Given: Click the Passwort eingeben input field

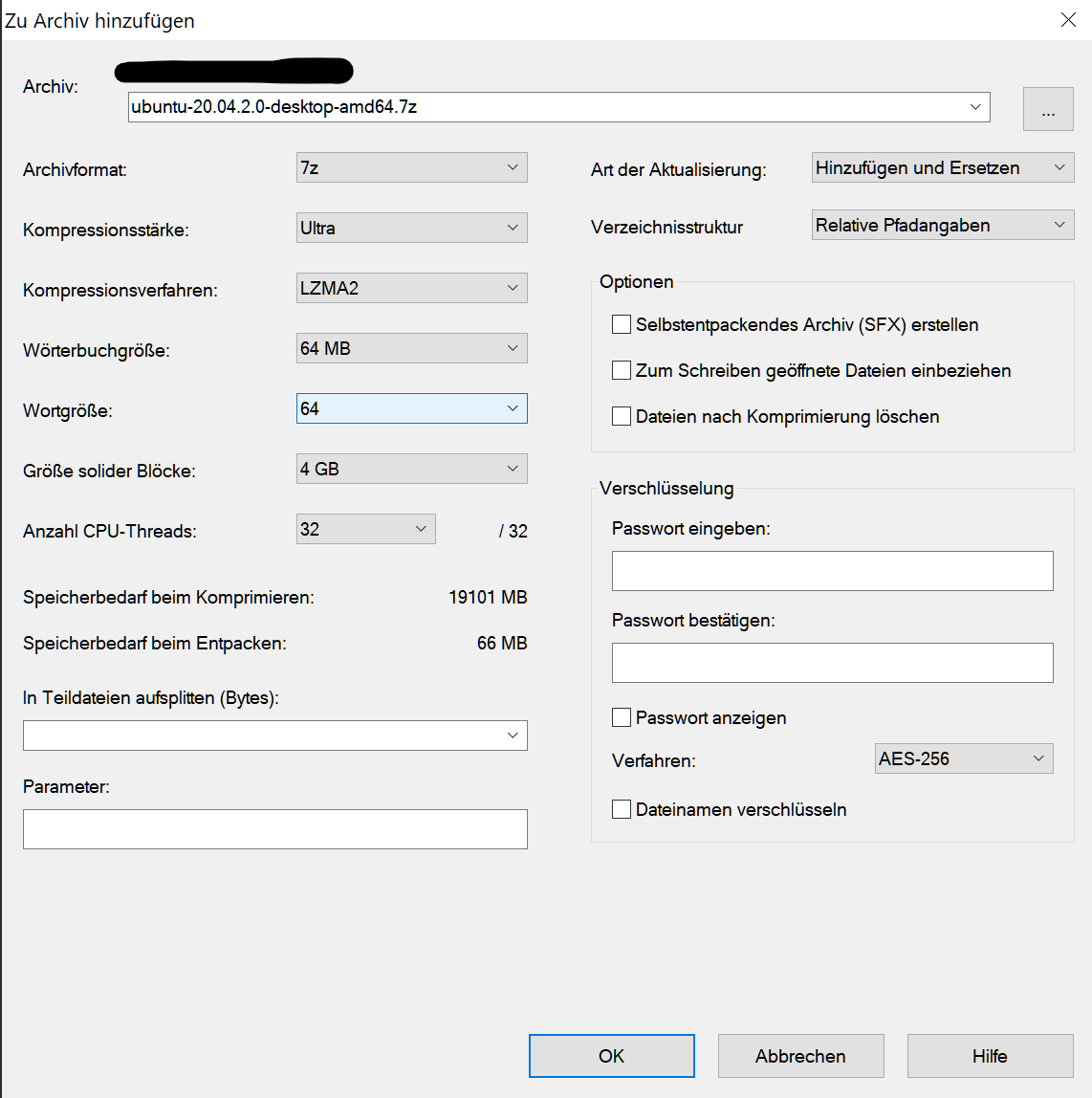Looking at the screenshot, I should pyautogui.click(x=832, y=571).
